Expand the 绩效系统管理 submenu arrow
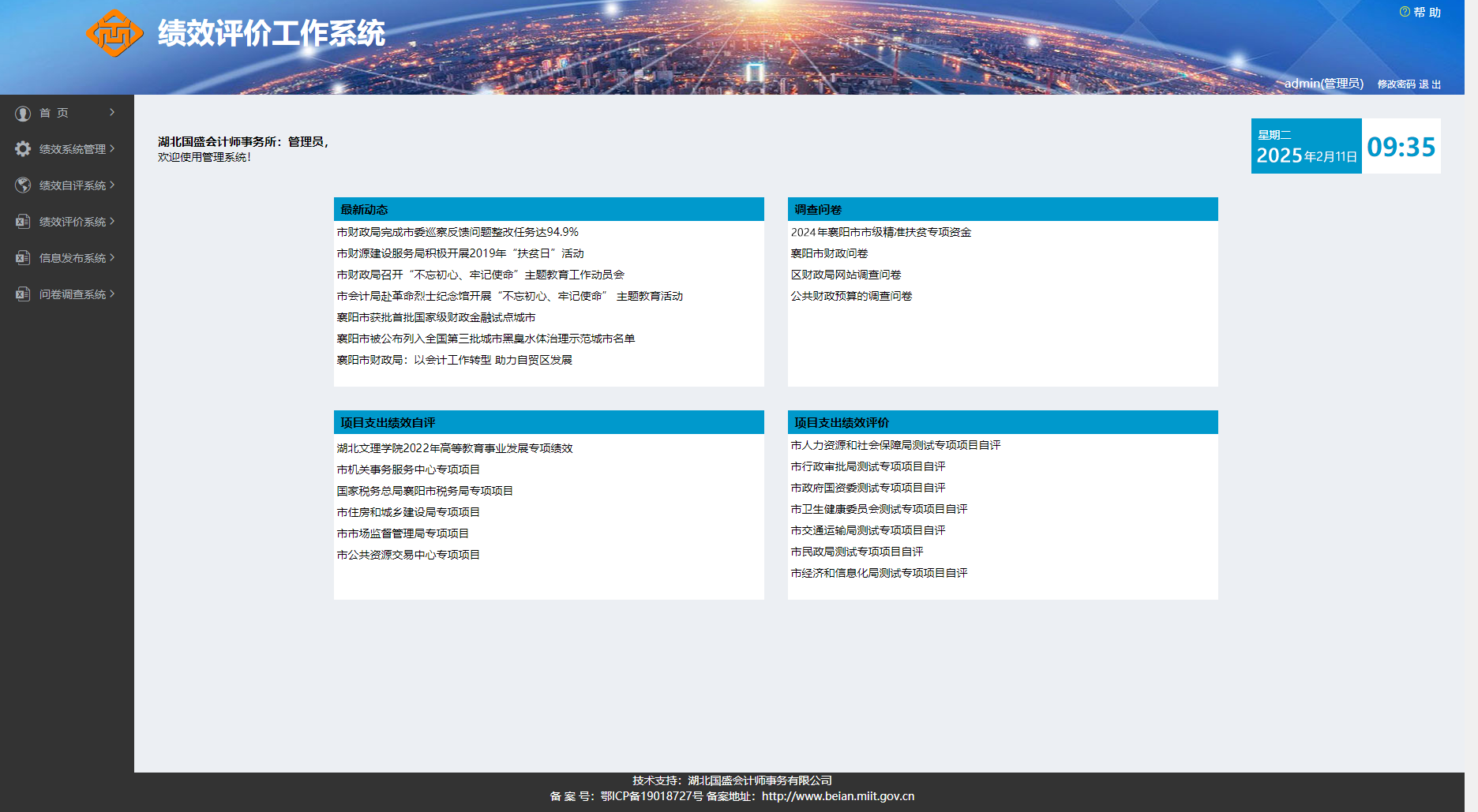Screen dimensions: 1478x812 click(x=112, y=148)
